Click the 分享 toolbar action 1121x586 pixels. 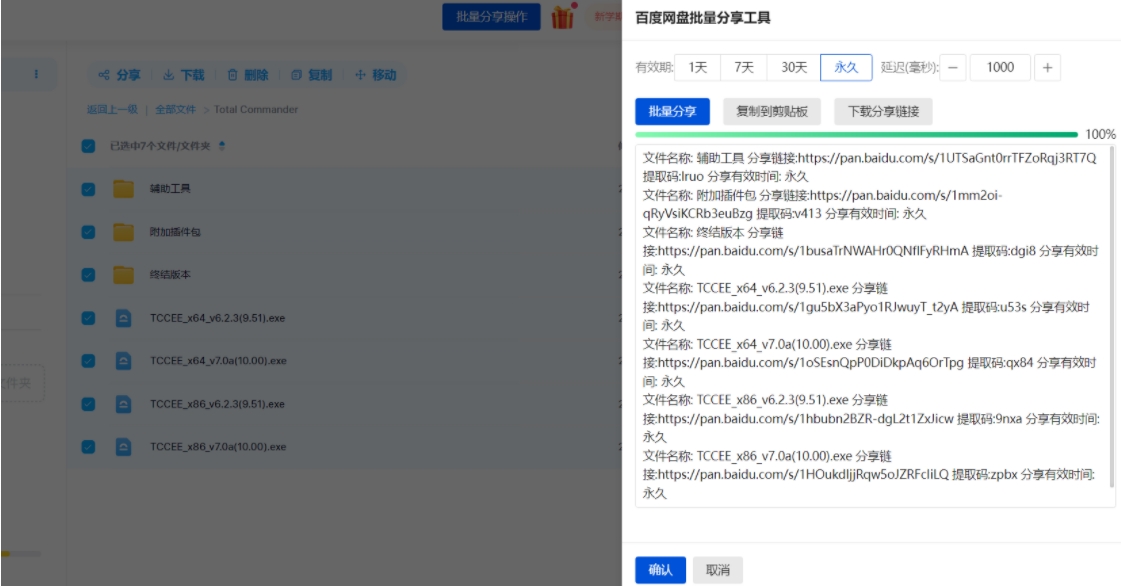point(119,75)
